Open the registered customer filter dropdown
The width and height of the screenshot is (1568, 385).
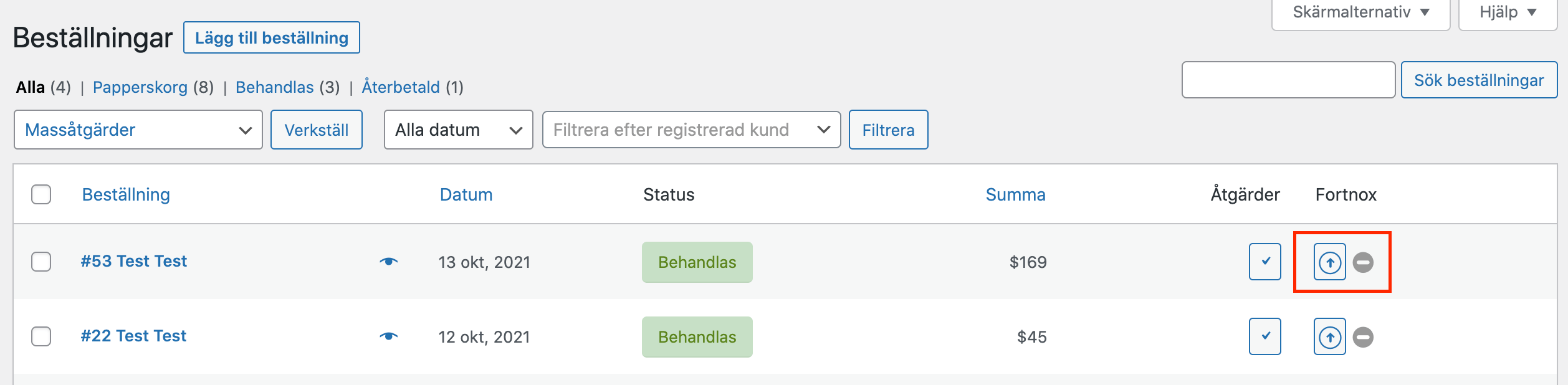click(x=691, y=130)
